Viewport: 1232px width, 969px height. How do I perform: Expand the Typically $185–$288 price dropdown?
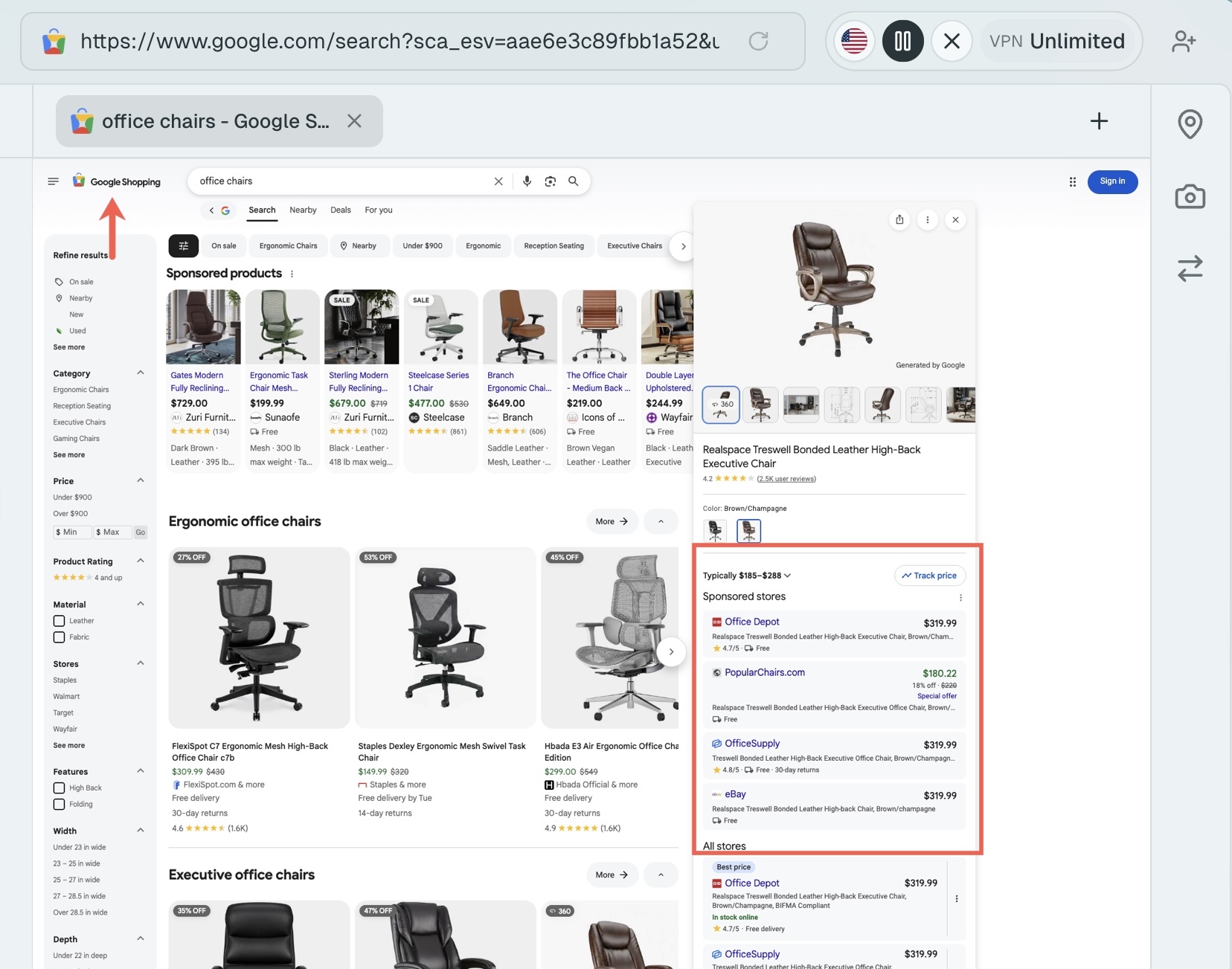tap(786, 575)
